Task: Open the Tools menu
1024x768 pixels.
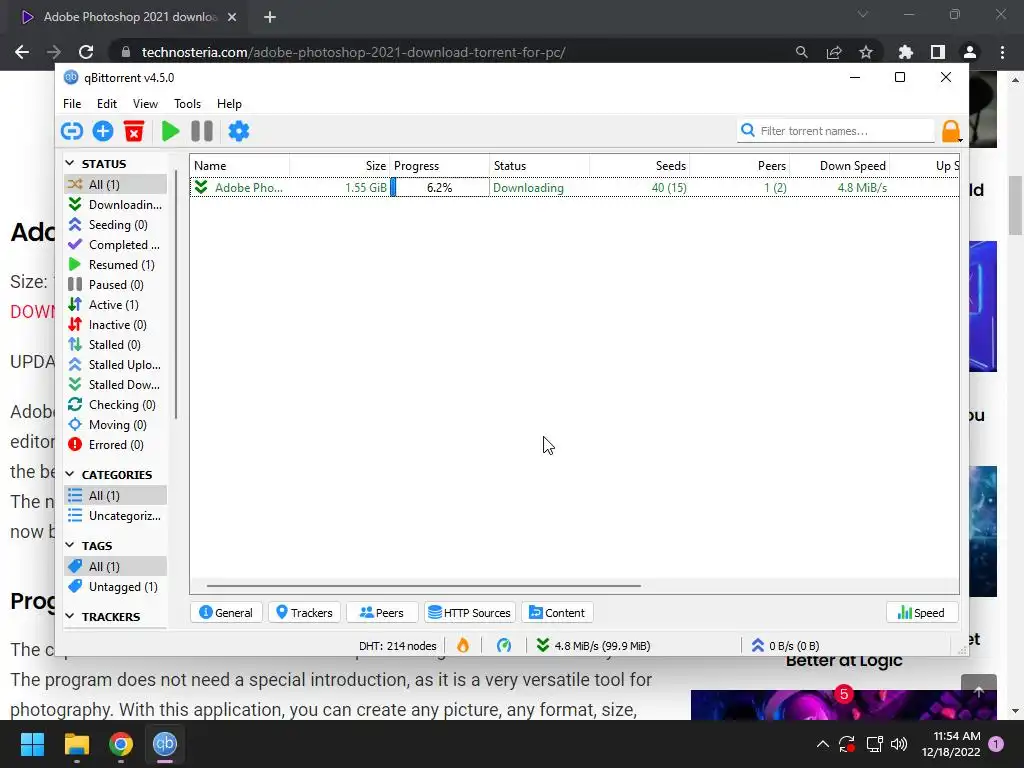Action: pyautogui.click(x=187, y=104)
